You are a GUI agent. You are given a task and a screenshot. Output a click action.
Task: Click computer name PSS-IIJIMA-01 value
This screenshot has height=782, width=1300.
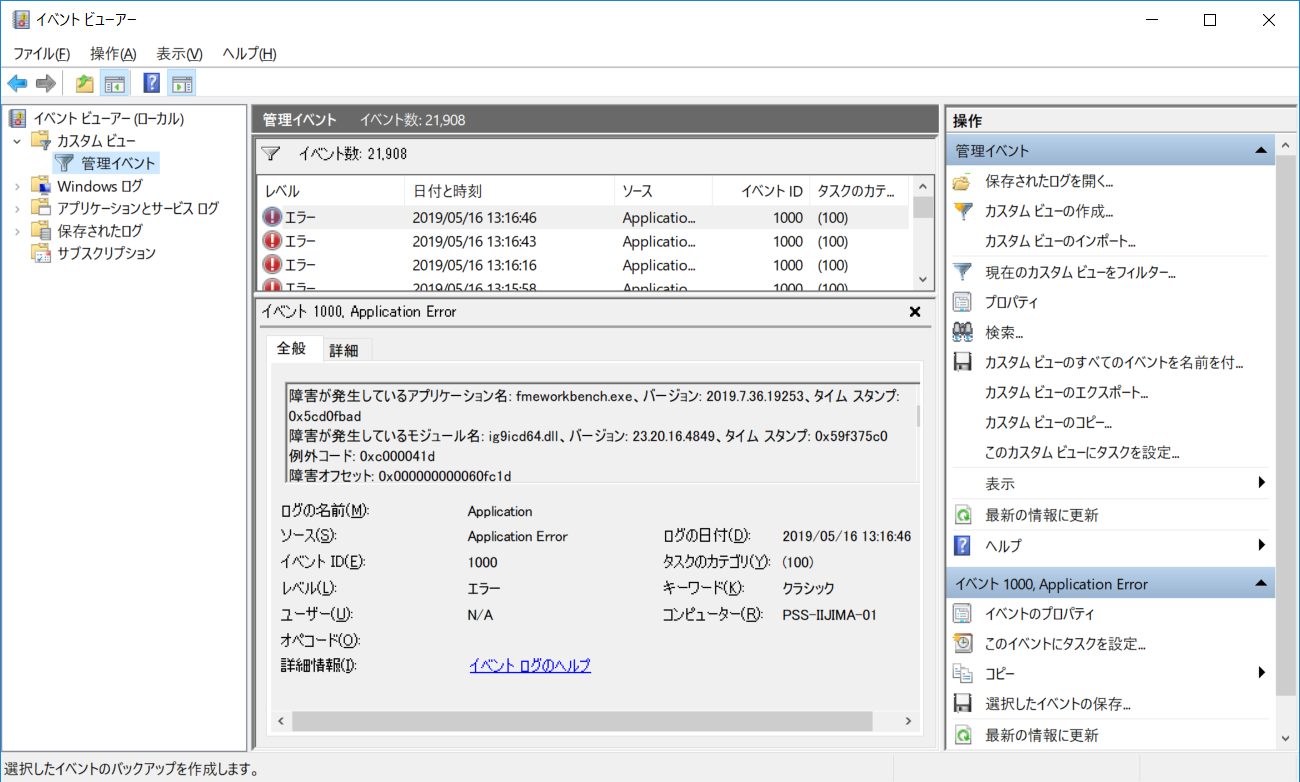click(829, 615)
